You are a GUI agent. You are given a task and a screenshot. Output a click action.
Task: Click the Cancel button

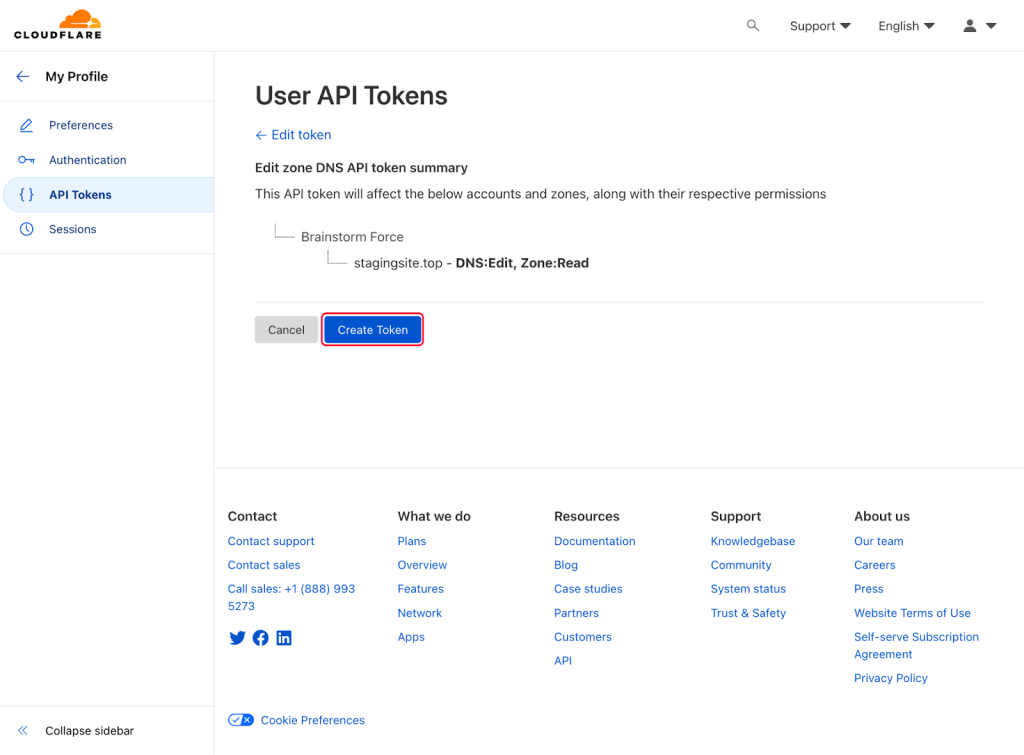tap(286, 330)
